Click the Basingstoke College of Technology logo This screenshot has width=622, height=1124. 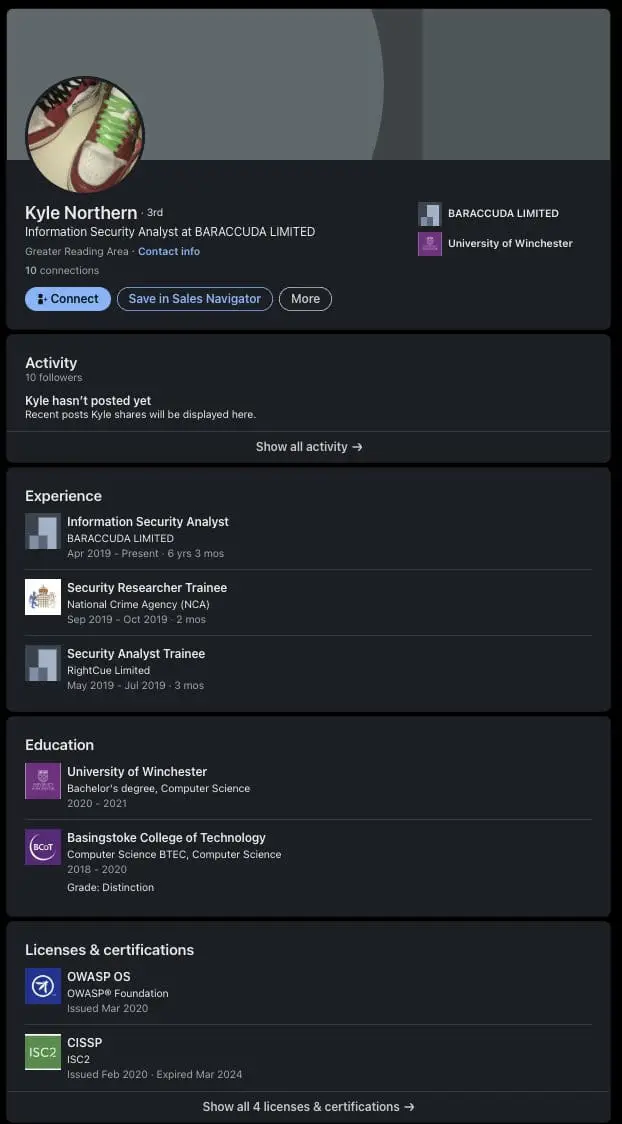pyautogui.click(x=43, y=847)
